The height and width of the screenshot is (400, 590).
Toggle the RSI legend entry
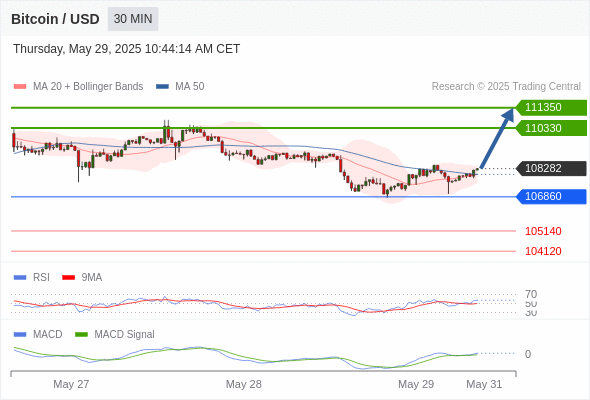pos(41,277)
